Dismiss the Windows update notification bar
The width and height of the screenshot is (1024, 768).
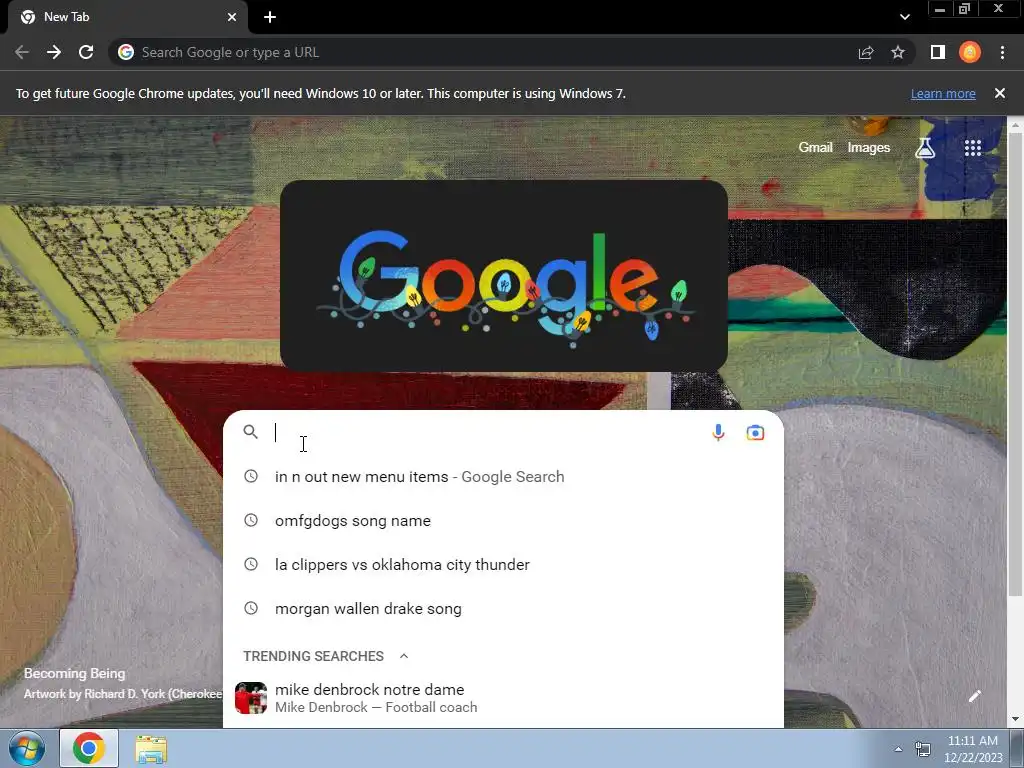click(999, 93)
